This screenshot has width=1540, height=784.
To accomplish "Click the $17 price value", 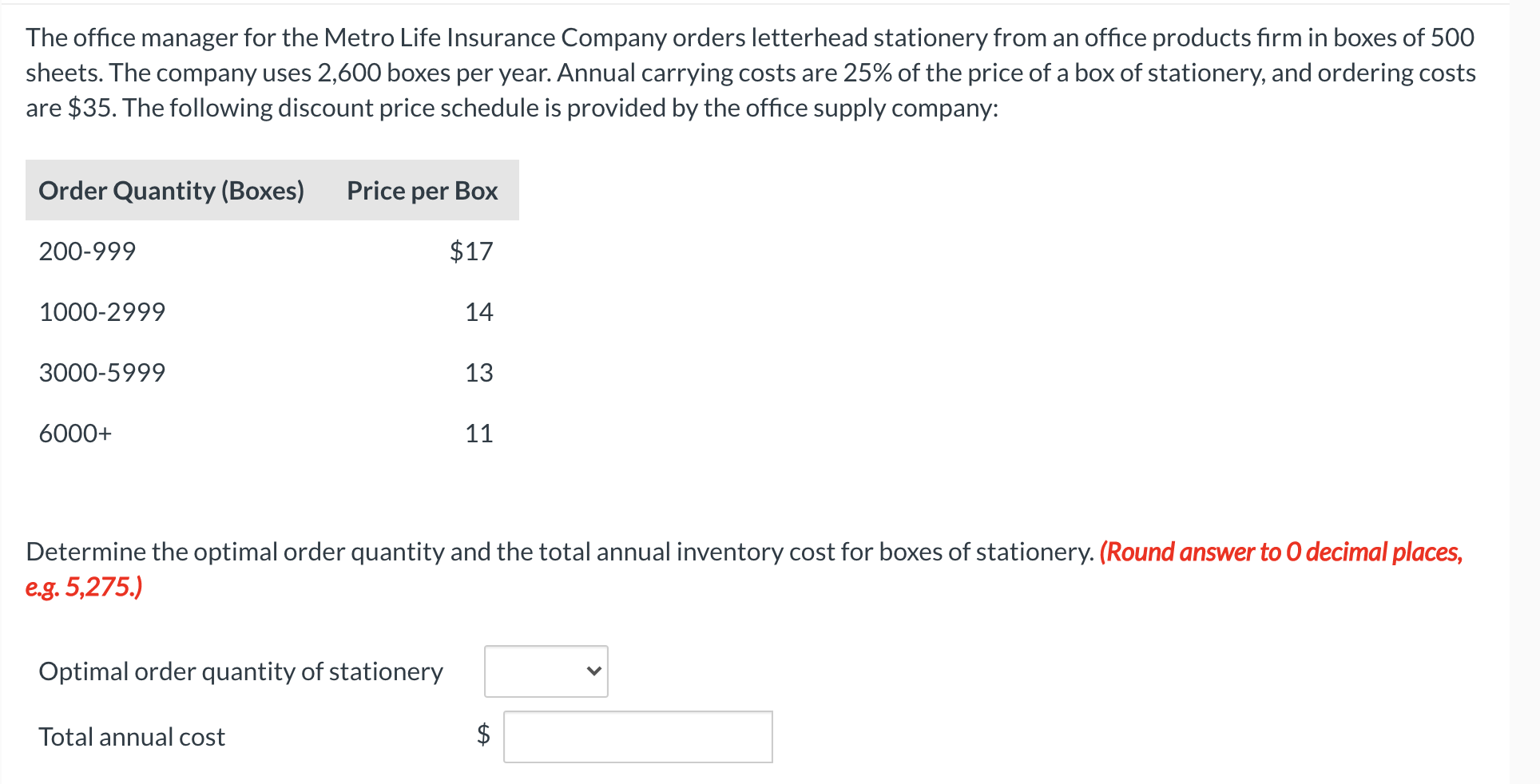I will pos(471,251).
